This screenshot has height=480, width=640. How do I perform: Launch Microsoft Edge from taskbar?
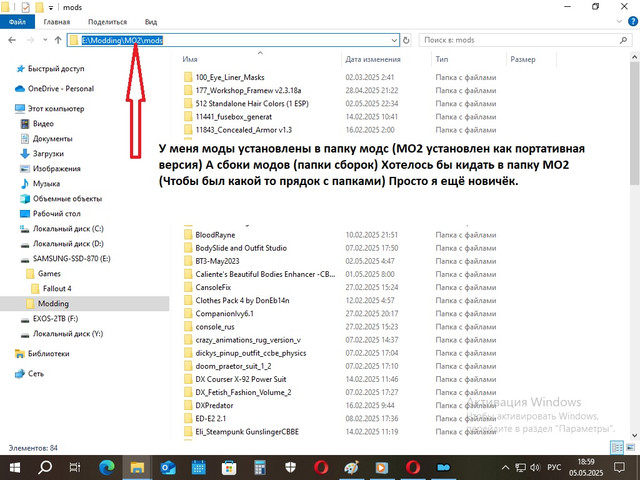point(107,468)
